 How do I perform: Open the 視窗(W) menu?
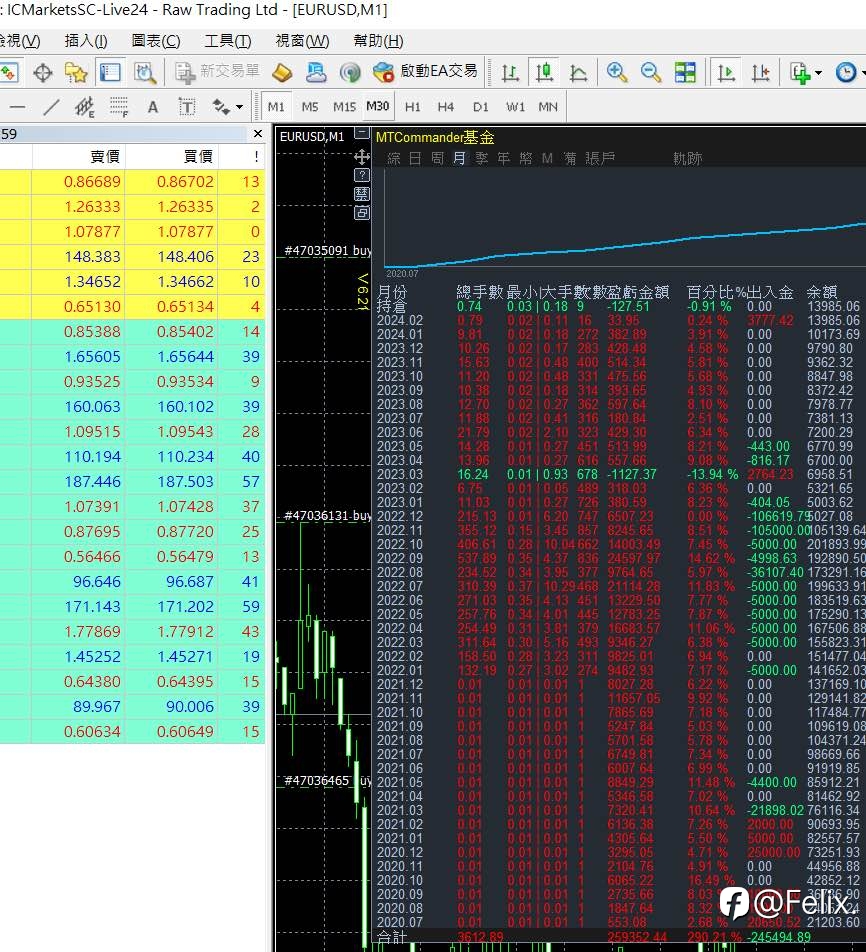point(302,41)
